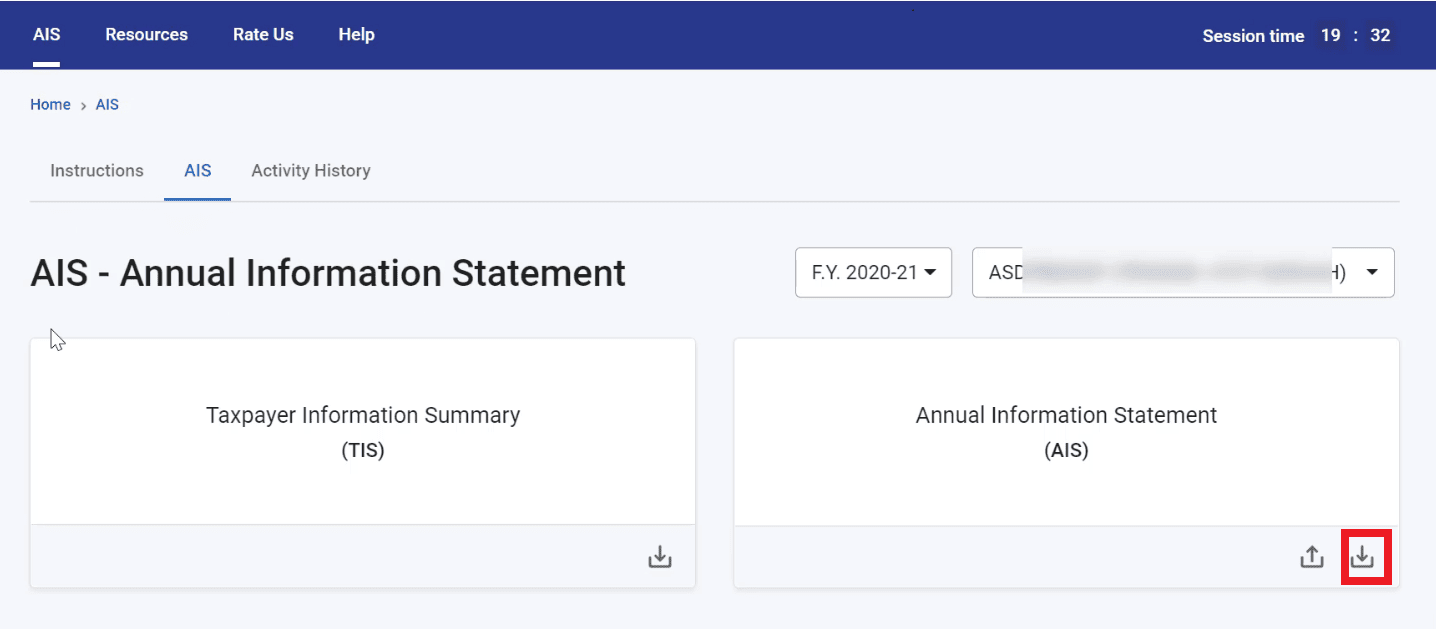
Task: Click Rate Us in the navigation bar
Action: click(263, 35)
